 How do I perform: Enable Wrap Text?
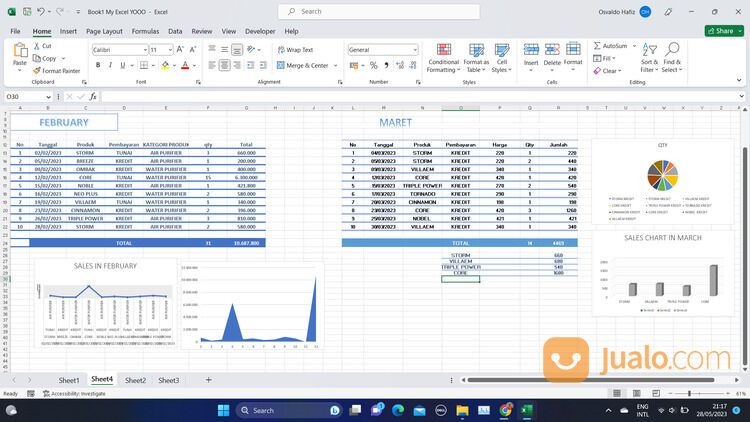click(x=295, y=49)
